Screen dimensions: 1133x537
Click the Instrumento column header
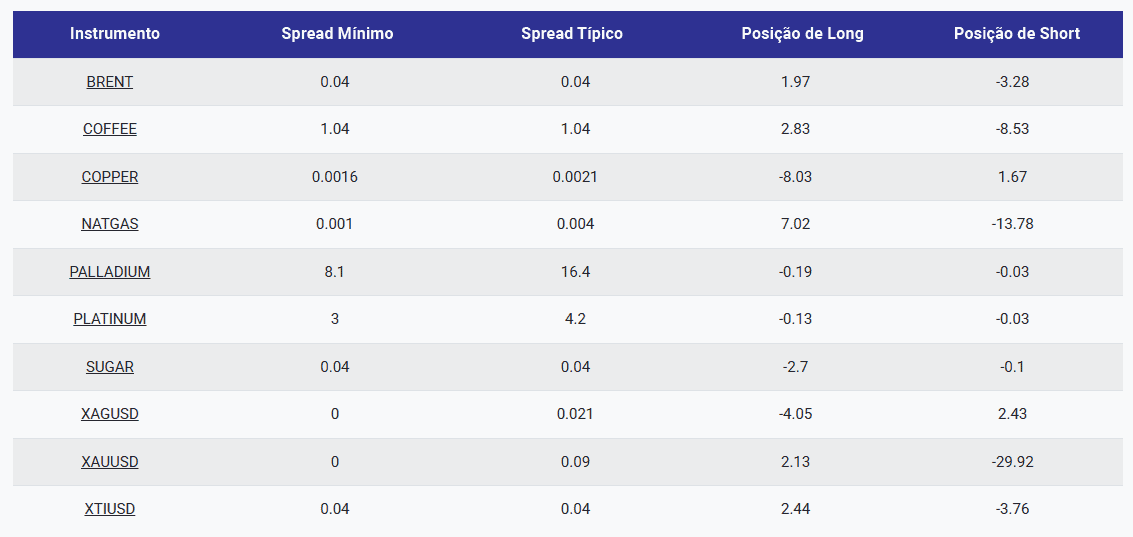pyautogui.click(x=115, y=34)
